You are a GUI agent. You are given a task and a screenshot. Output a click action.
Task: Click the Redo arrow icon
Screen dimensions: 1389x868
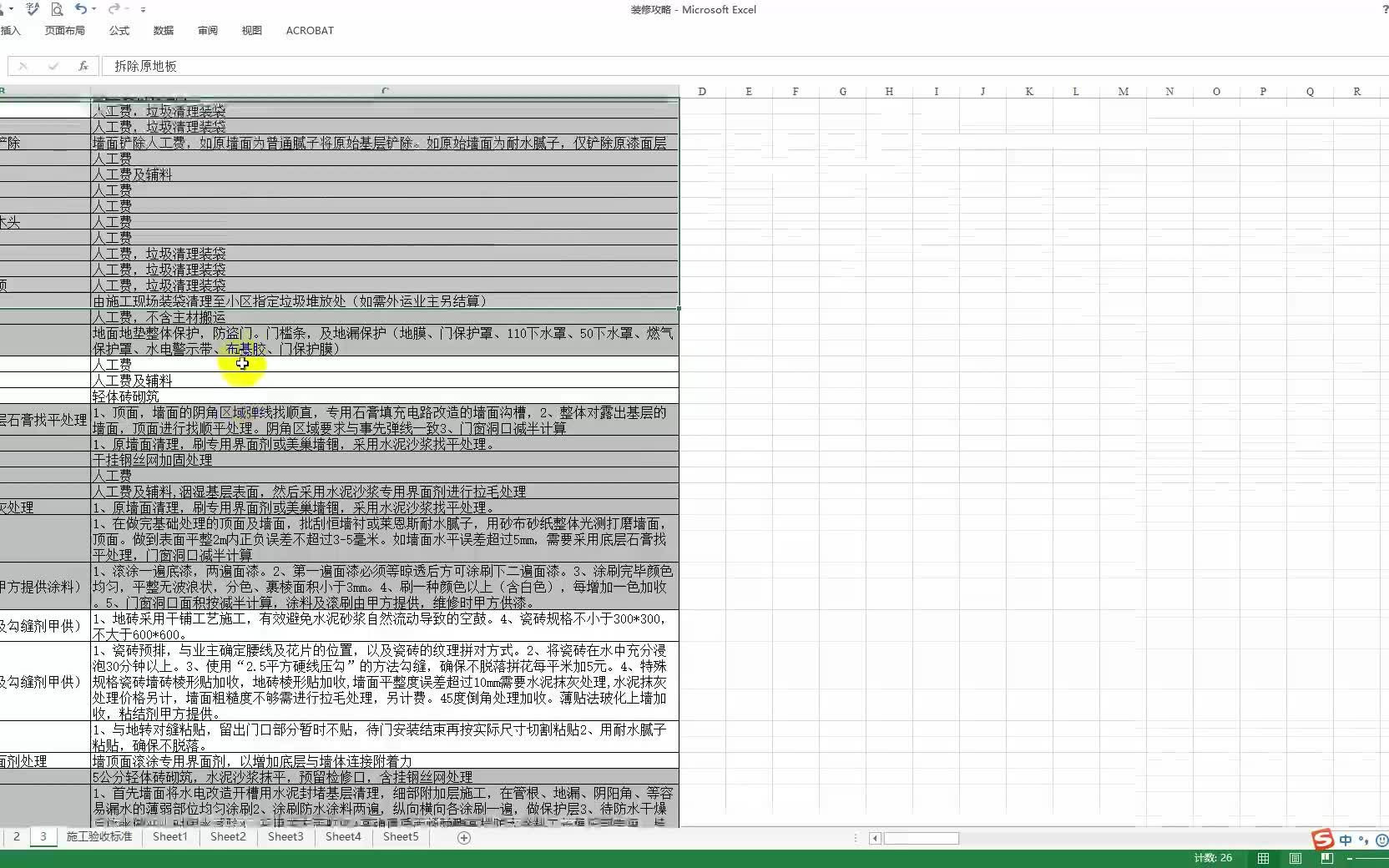114,9
